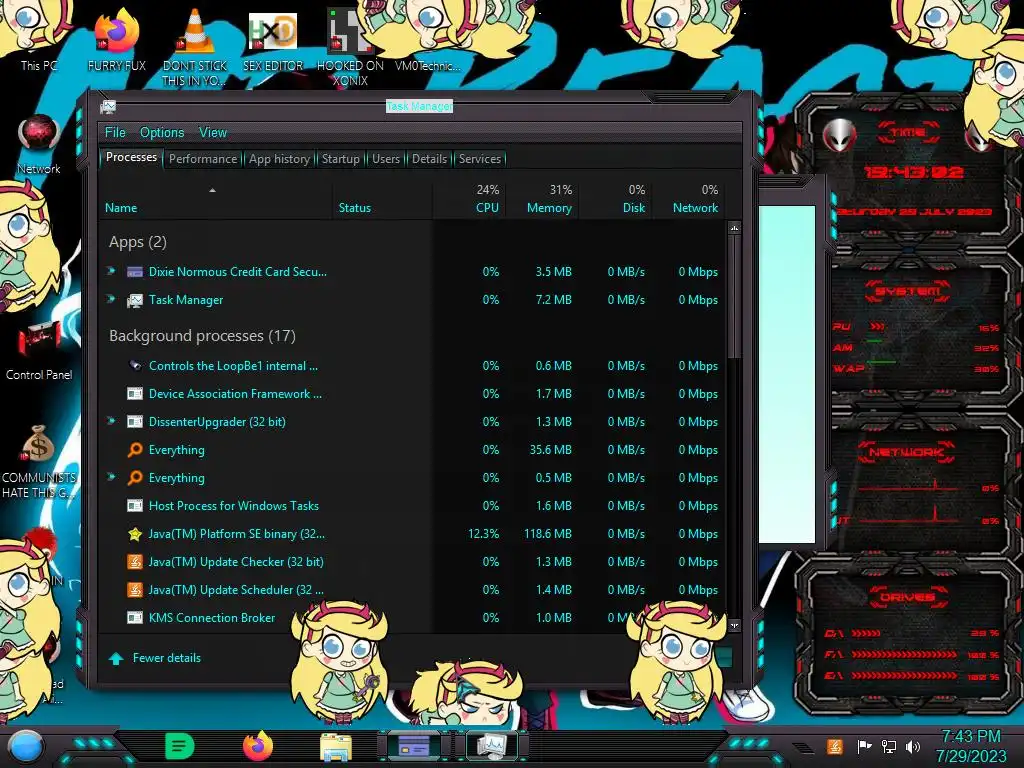Switch to the Performance tab
Image resolution: width=1024 pixels, height=768 pixels.
coord(203,159)
